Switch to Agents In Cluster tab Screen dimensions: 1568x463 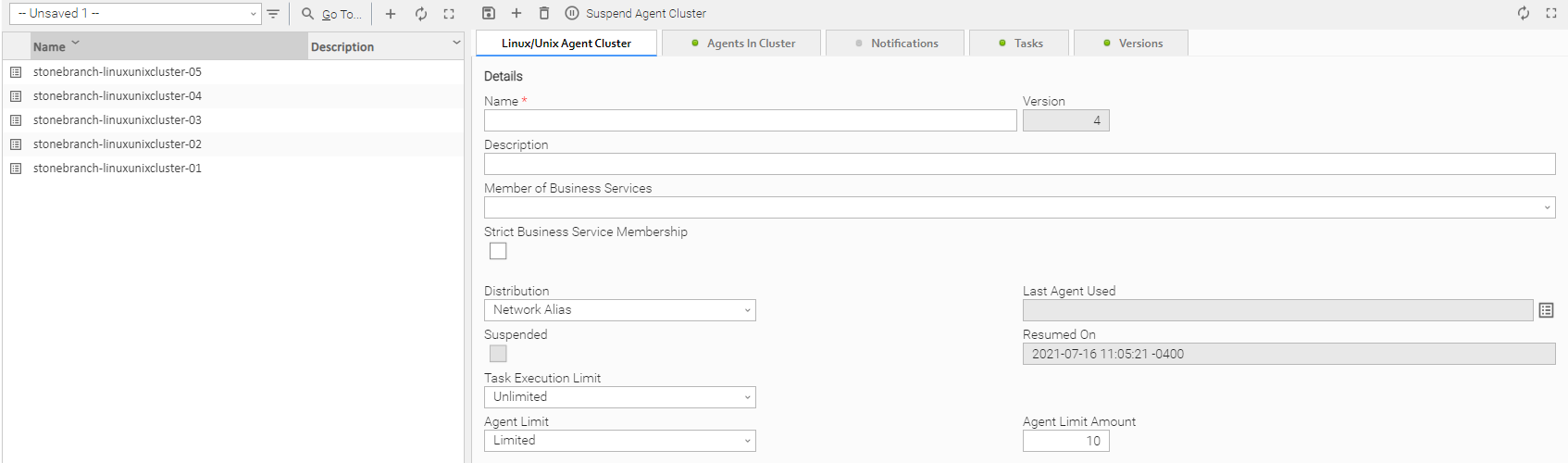(742, 44)
